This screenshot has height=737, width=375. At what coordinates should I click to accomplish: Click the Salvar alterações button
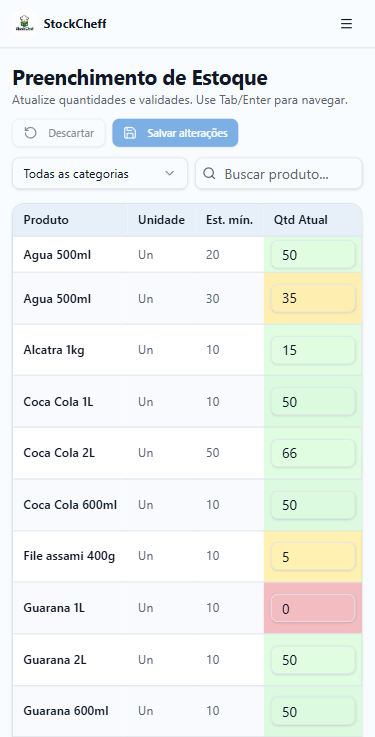point(175,133)
